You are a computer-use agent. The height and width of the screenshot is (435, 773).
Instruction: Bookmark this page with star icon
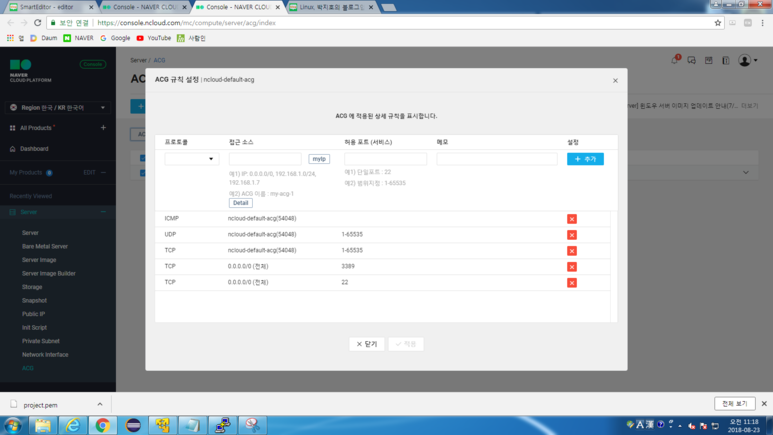(717, 23)
